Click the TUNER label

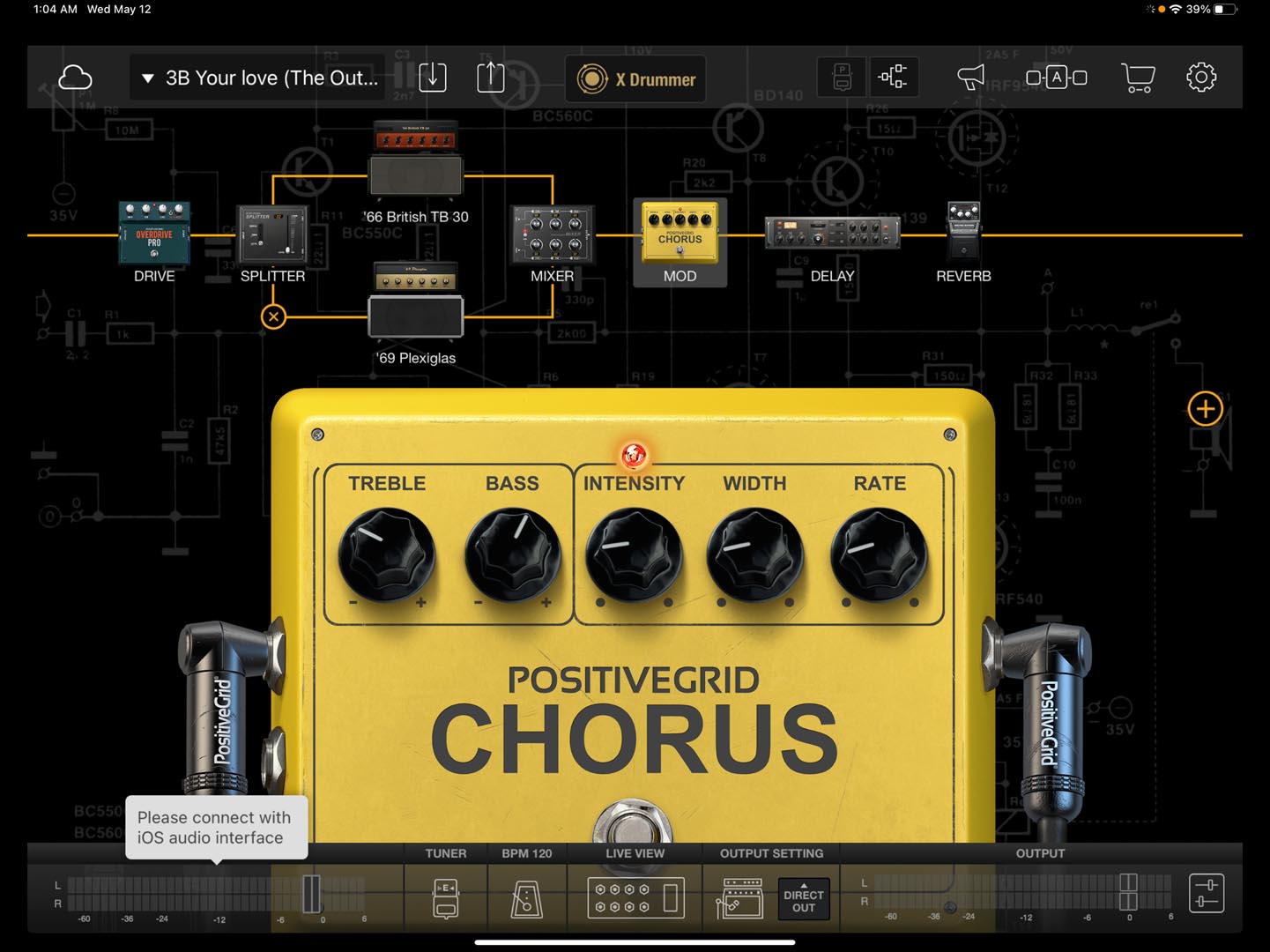[445, 853]
